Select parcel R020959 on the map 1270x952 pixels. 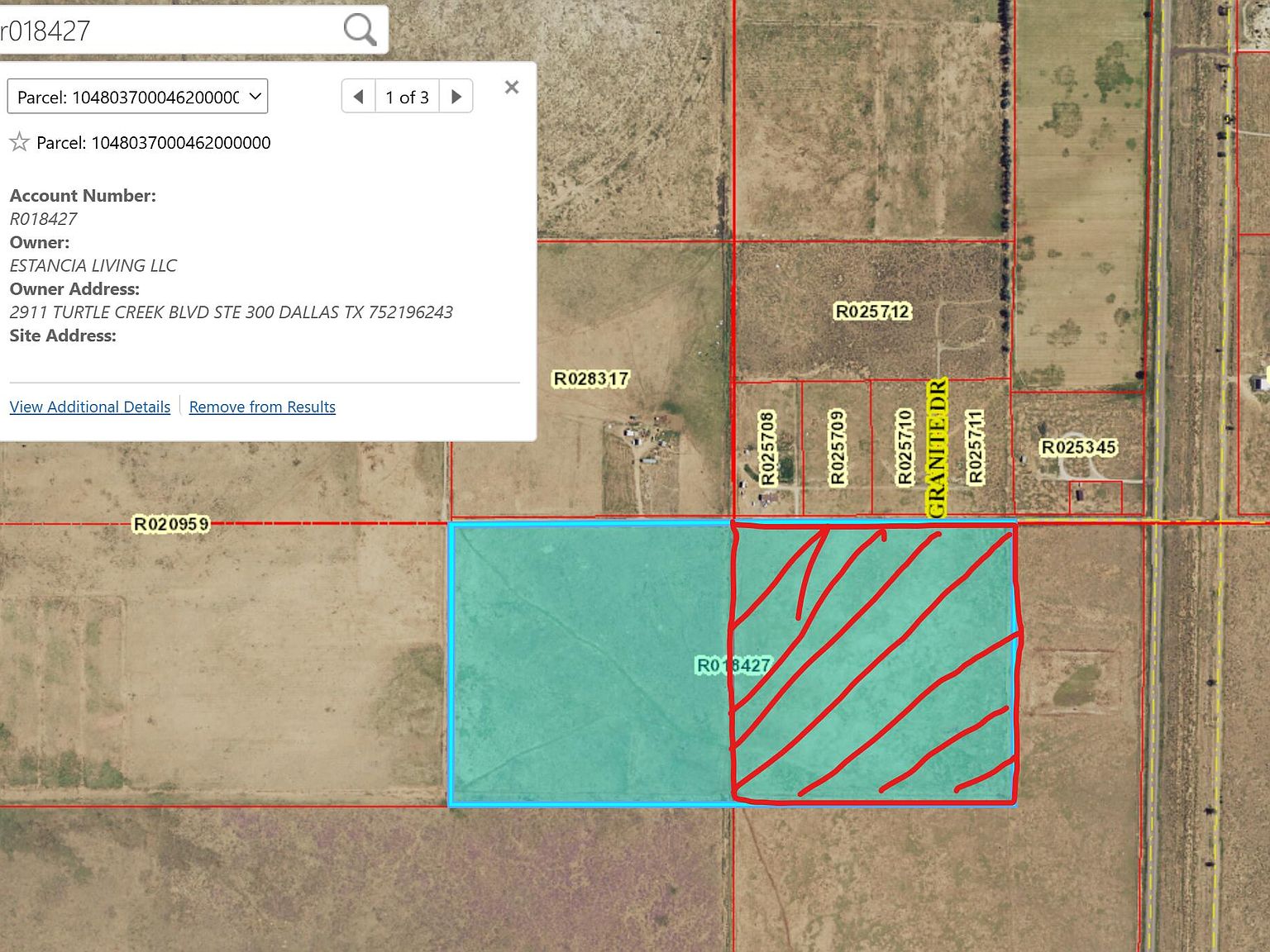(x=169, y=524)
